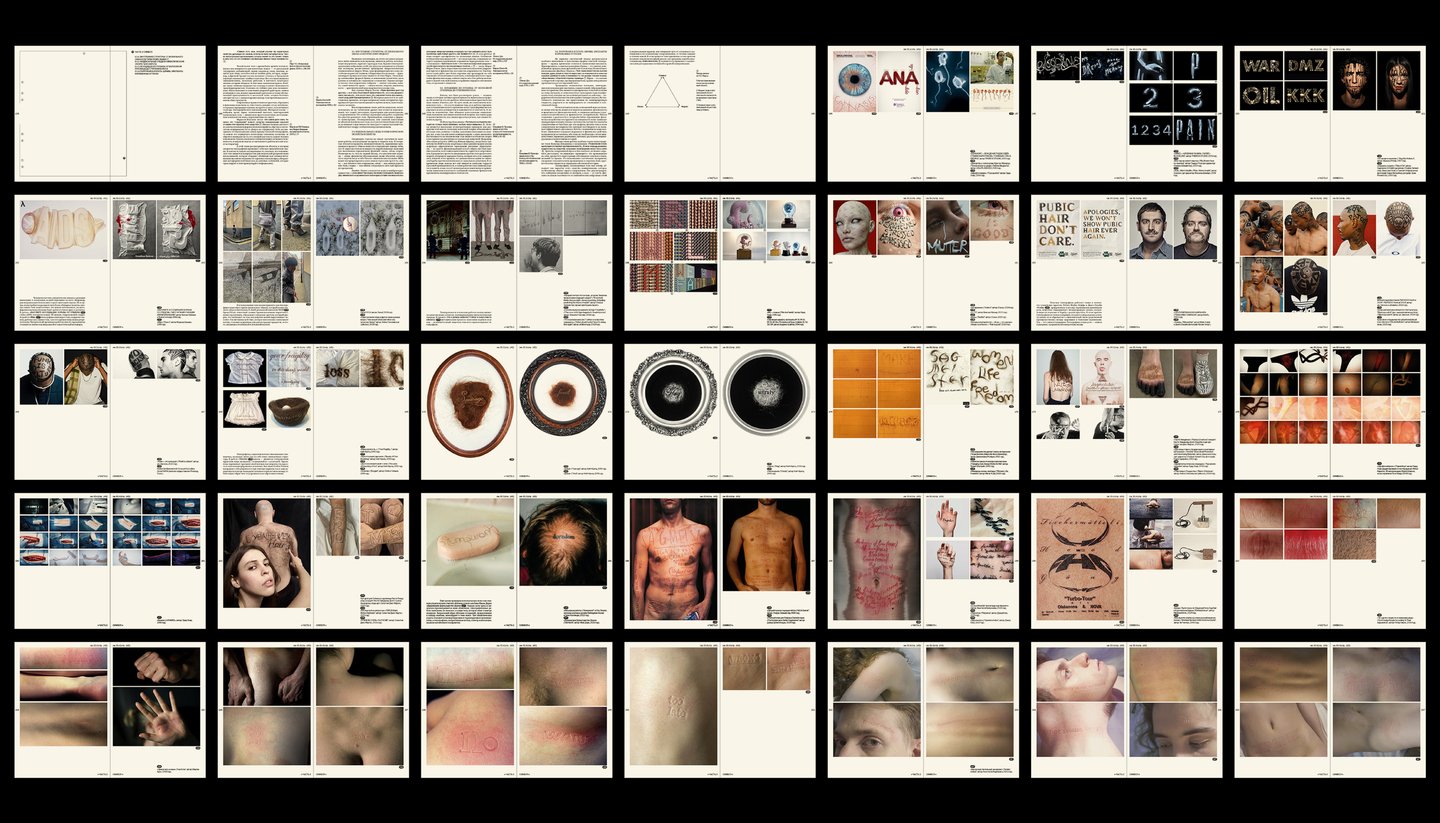Select the open palm hand photo
This screenshot has height=823, width=1440.
click(156, 717)
